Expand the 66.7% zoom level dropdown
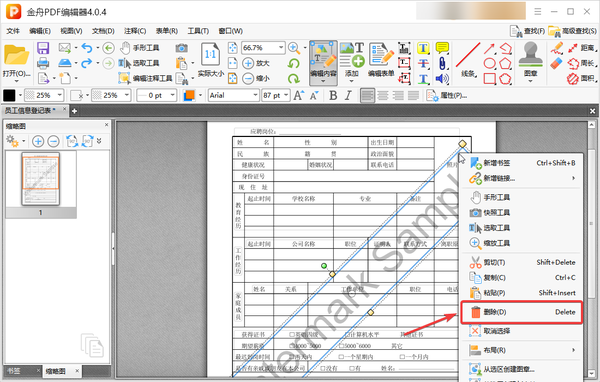600x382 pixels. click(x=281, y=47)
